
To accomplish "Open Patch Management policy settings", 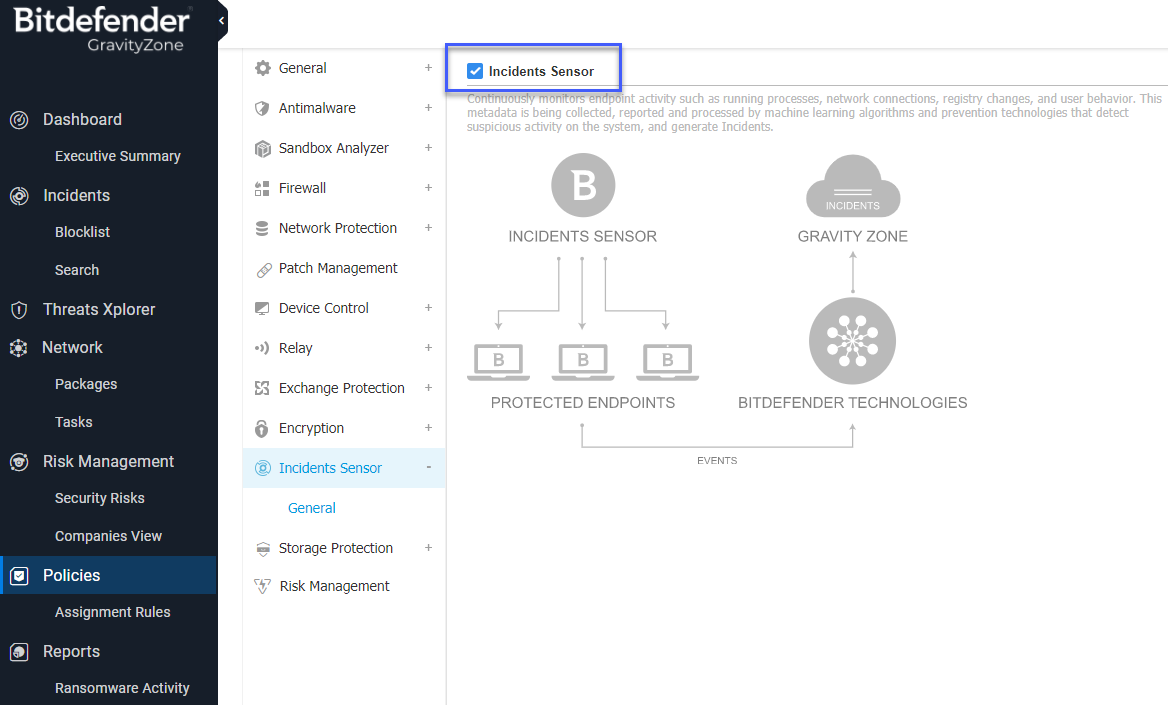I will point(337,268).
